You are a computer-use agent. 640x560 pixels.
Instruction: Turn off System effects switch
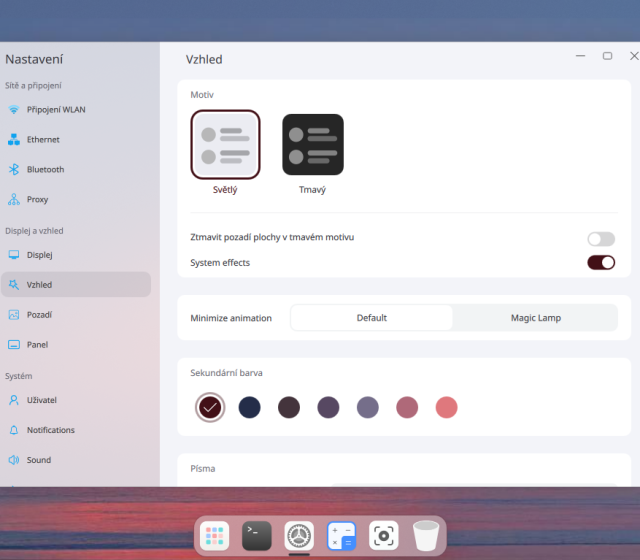coord(601,263)
